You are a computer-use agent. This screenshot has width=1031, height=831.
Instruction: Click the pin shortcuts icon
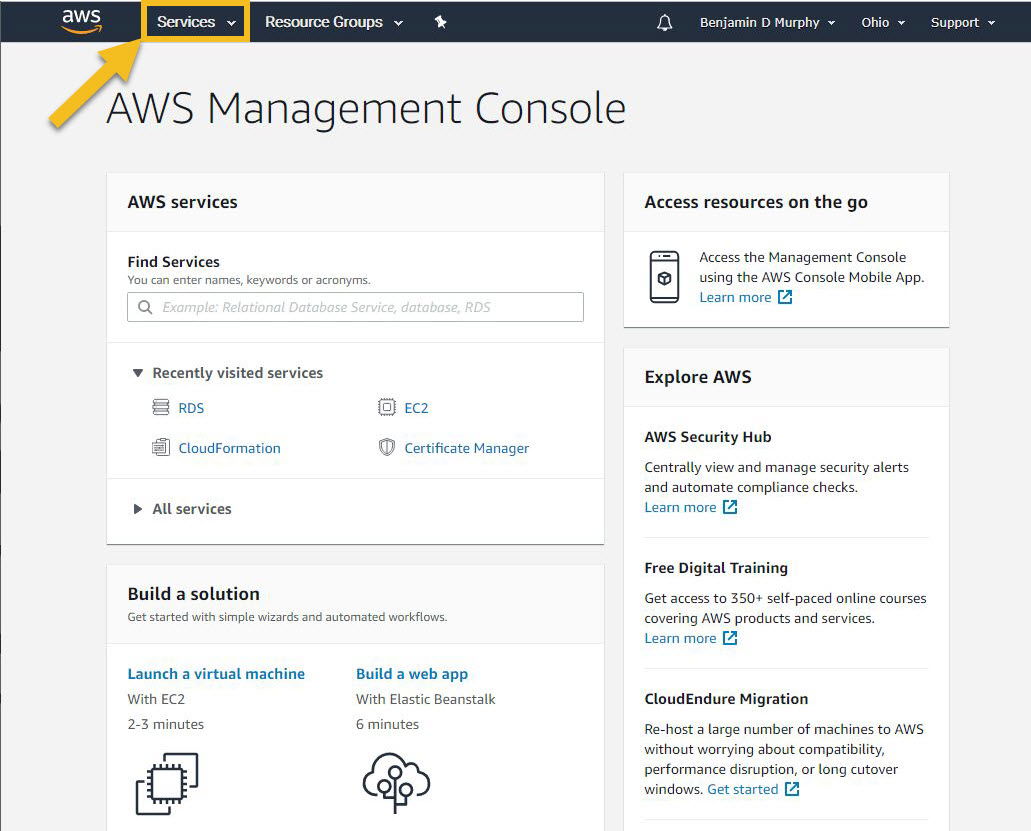[441, 22]
